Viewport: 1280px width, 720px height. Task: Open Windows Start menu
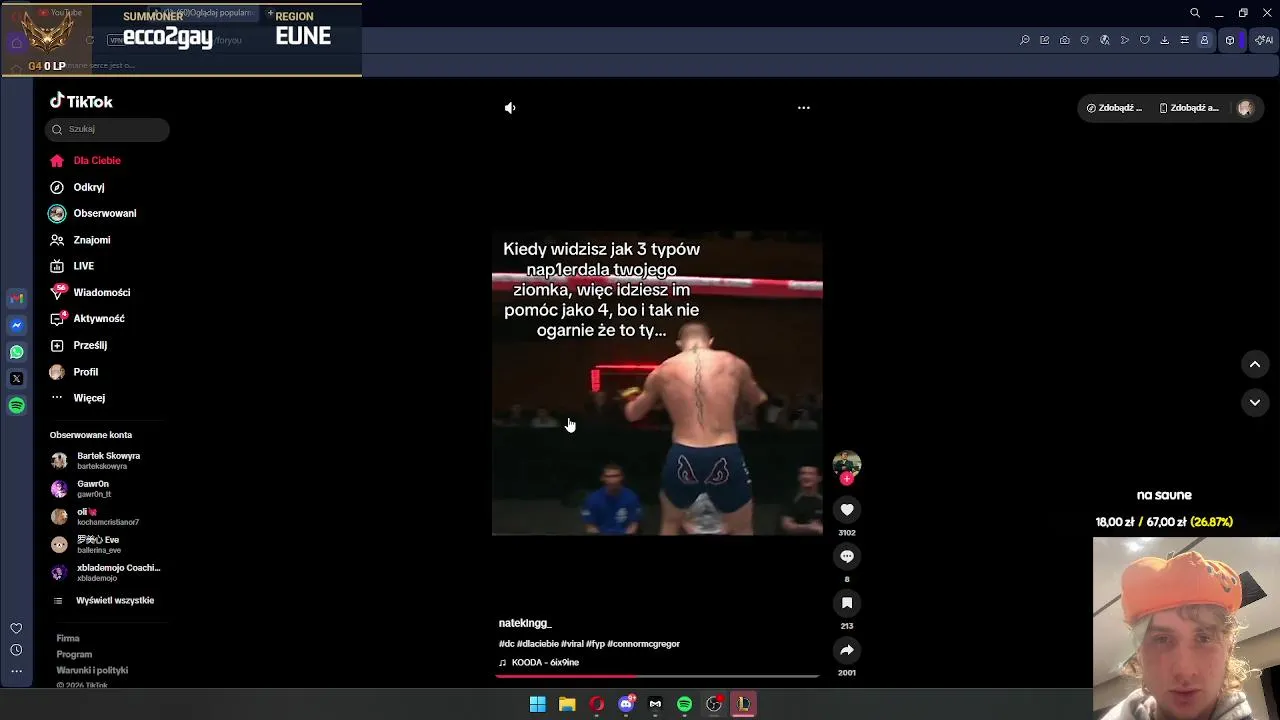(x=538, y=704)
